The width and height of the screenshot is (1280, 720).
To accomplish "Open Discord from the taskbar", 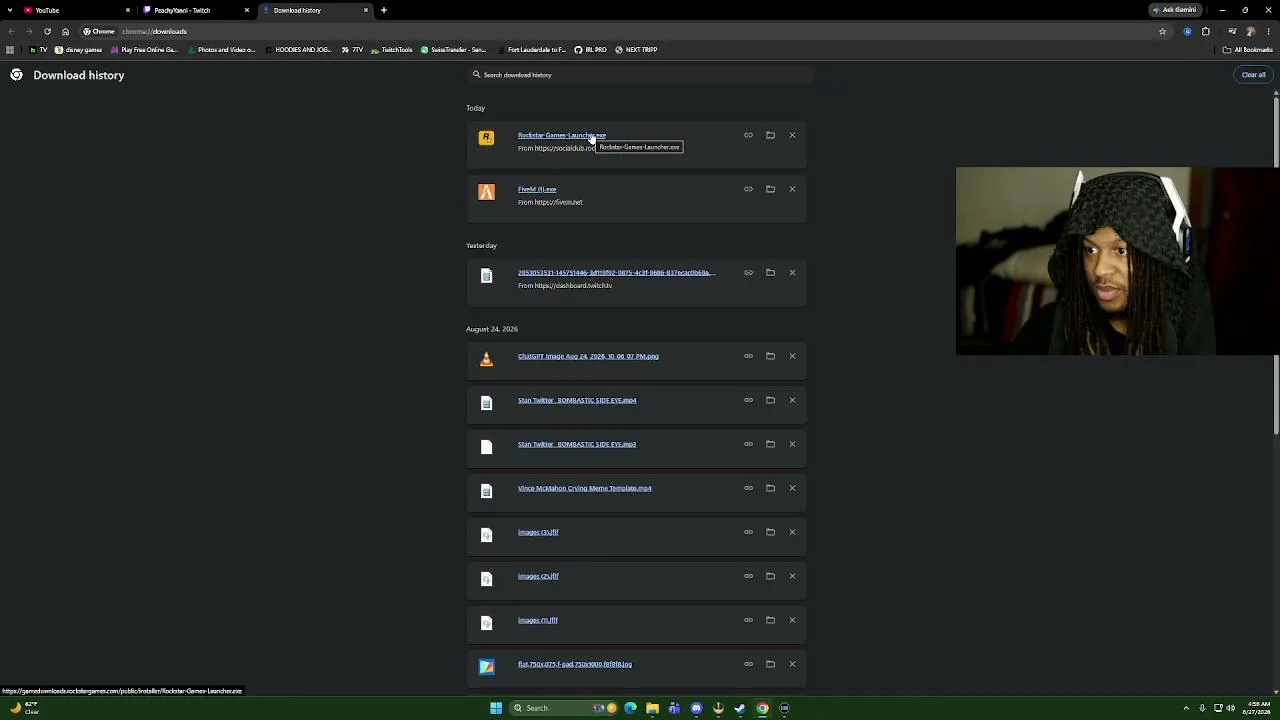I will 696,708.
